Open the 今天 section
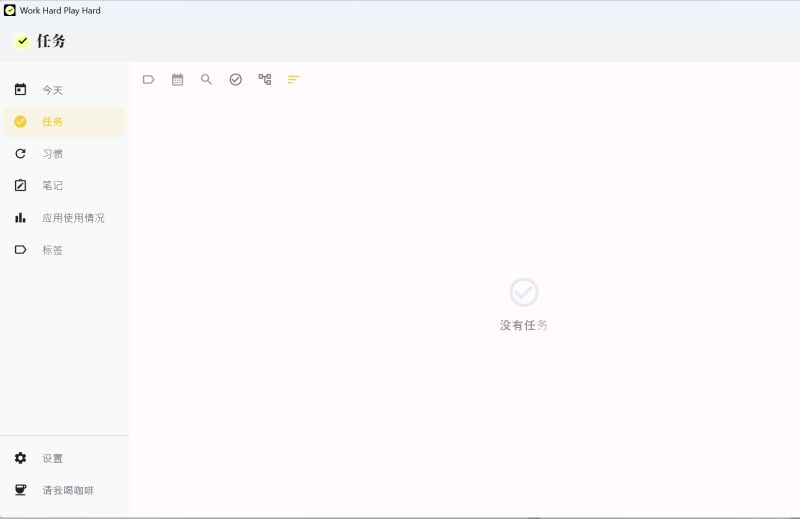This screenshot has width=800, height=519. 64,90
